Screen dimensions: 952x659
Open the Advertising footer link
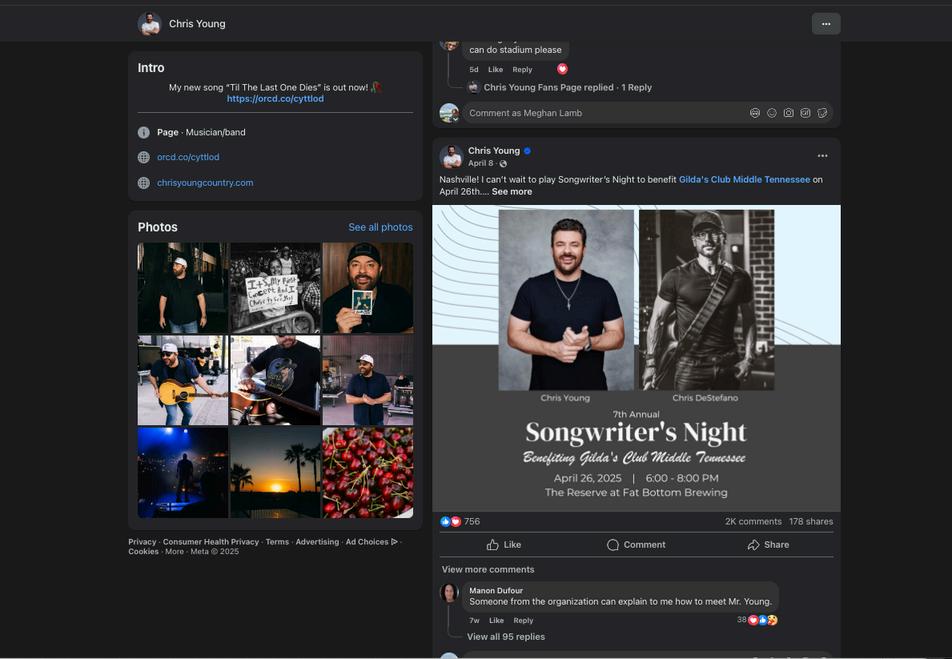317,542
